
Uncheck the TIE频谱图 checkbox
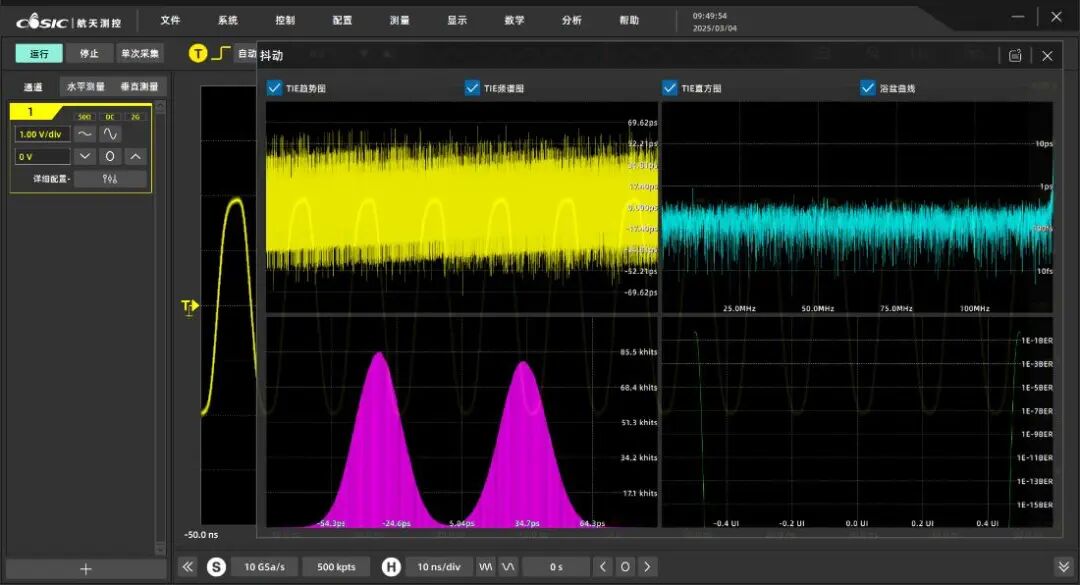[472, 88]
